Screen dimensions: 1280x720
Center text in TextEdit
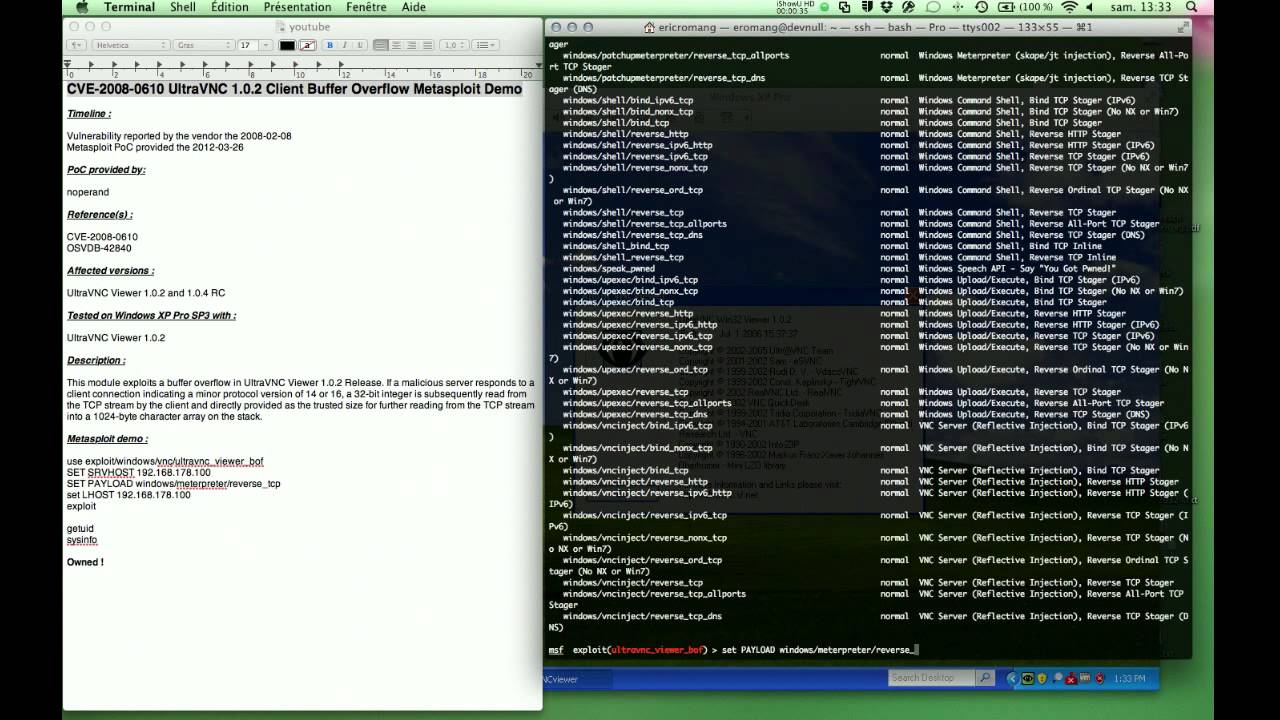(397, 45)
